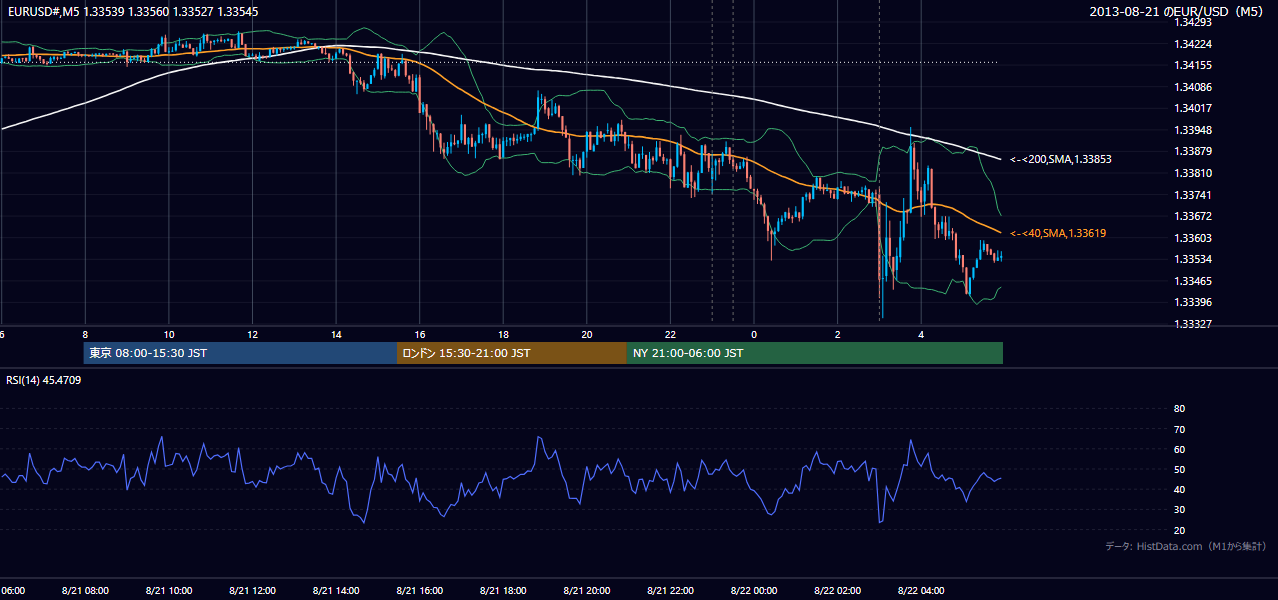
Task: Click price level 1.34224 on the axis
Action: pyautogui.click(x=1194, y=44)
